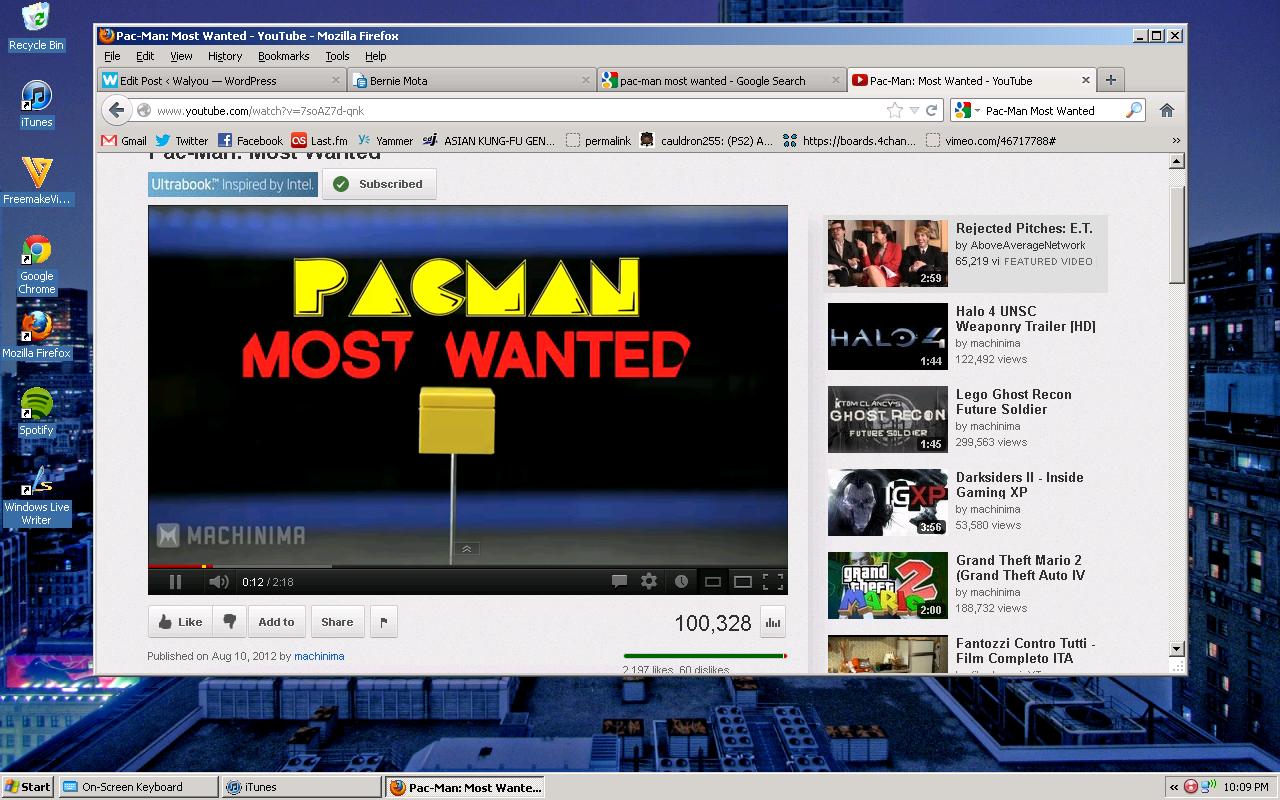Screen dimensions: 1280x800
Task: Open video settings gear in the player
Action: [649, 581]
